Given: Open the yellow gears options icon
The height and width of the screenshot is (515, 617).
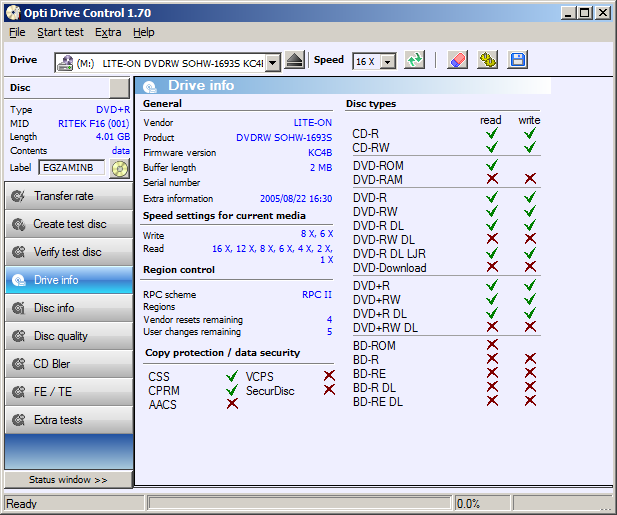Looking at the screenshot, I should tap(487, 60).
